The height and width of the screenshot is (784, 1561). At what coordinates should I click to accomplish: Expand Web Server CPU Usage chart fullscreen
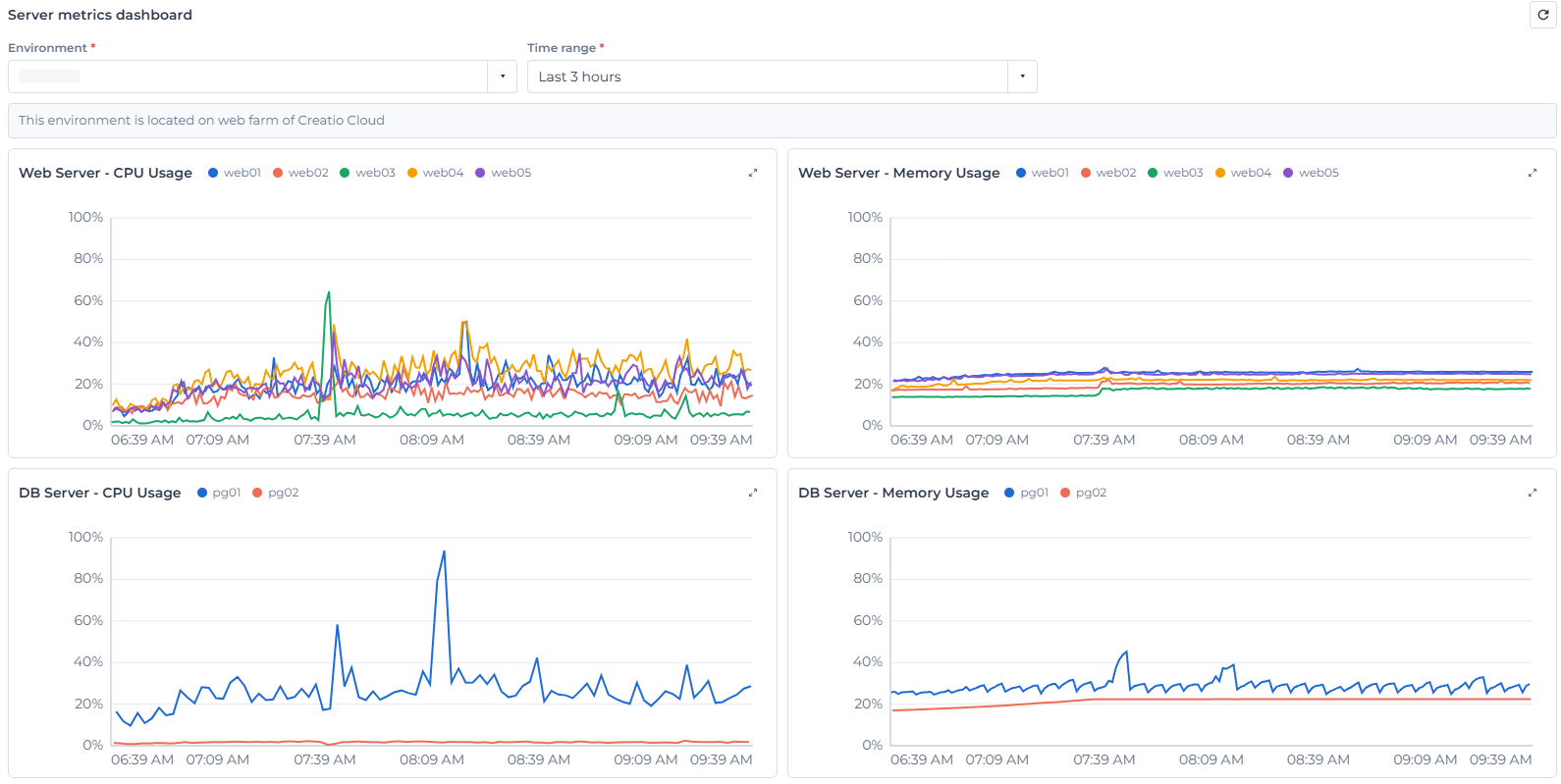point(753,173)
